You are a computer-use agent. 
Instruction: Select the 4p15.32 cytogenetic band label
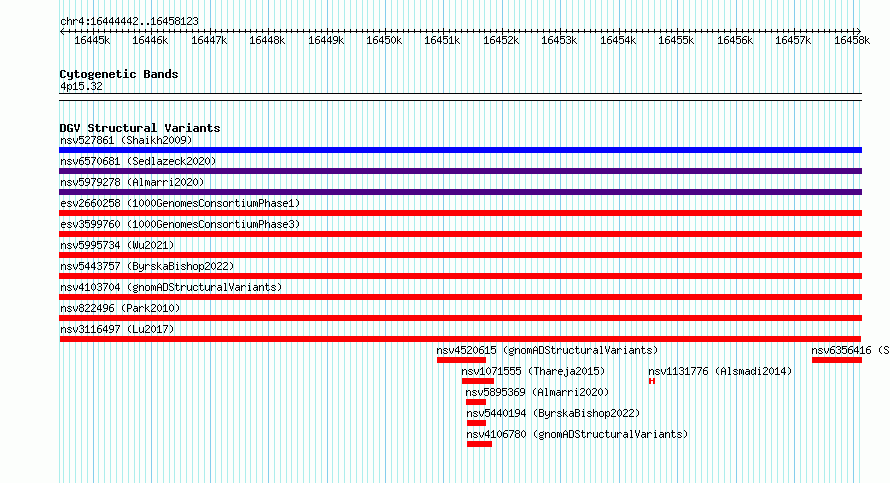coord(81,86)
